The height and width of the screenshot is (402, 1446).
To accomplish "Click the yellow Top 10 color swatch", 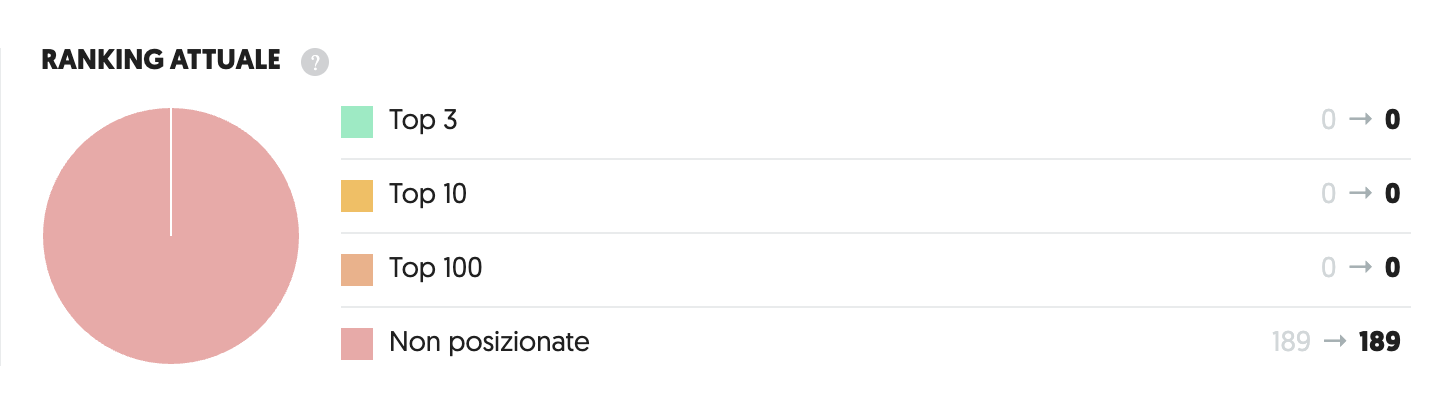I will tap(357, 195).
